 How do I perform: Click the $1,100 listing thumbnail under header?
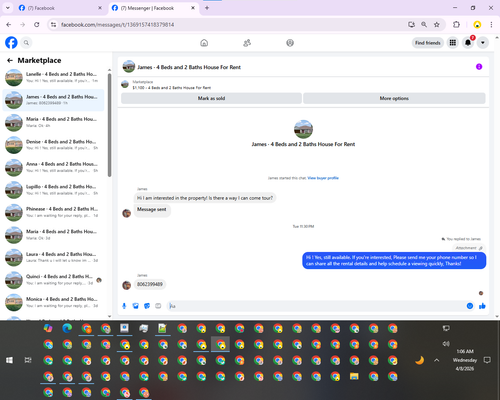125,84
